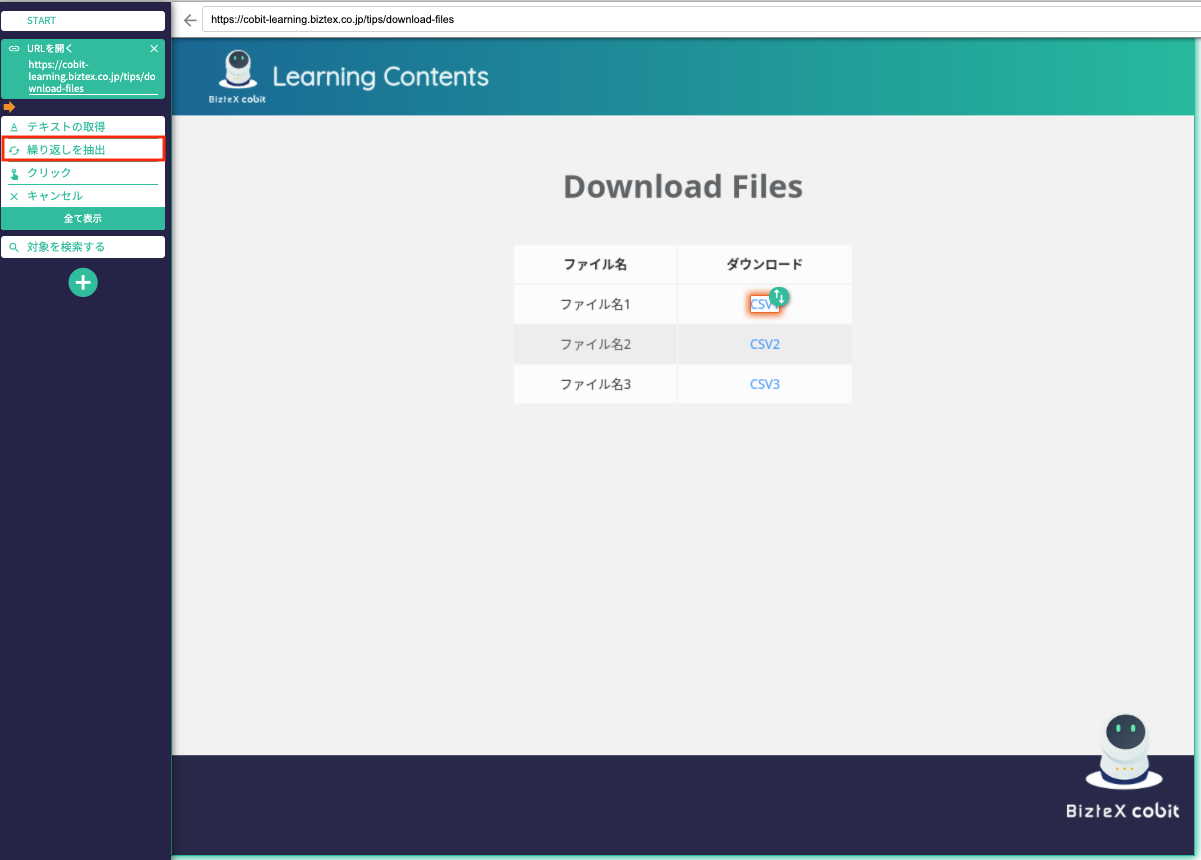
Task: Click the BizteX cobit robot logo in header
Action: coord(238,76)
